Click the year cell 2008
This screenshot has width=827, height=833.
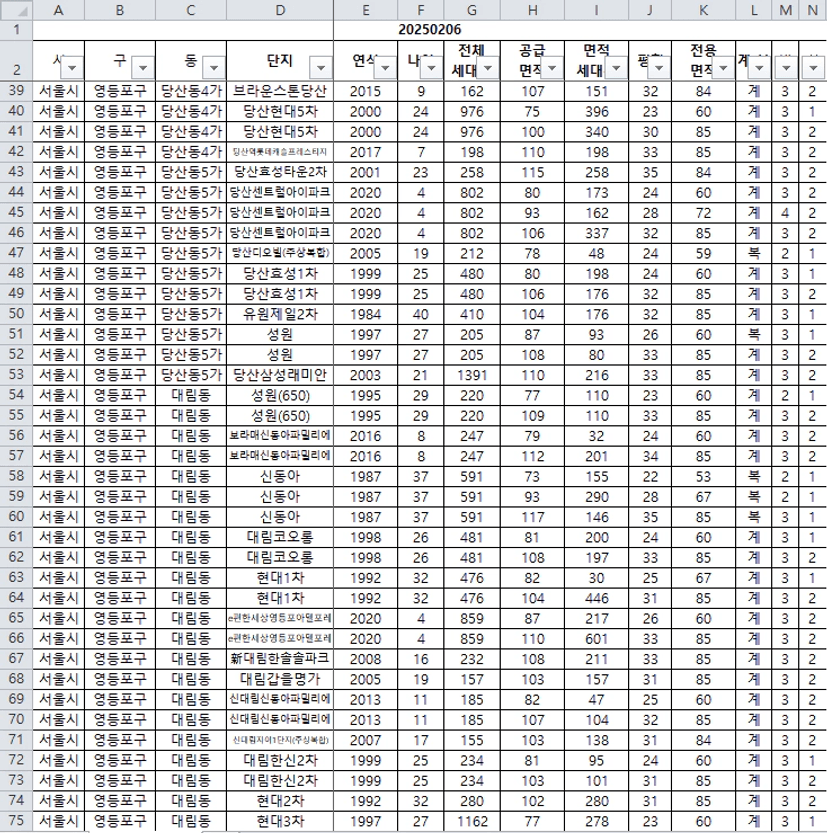point(365,658)
